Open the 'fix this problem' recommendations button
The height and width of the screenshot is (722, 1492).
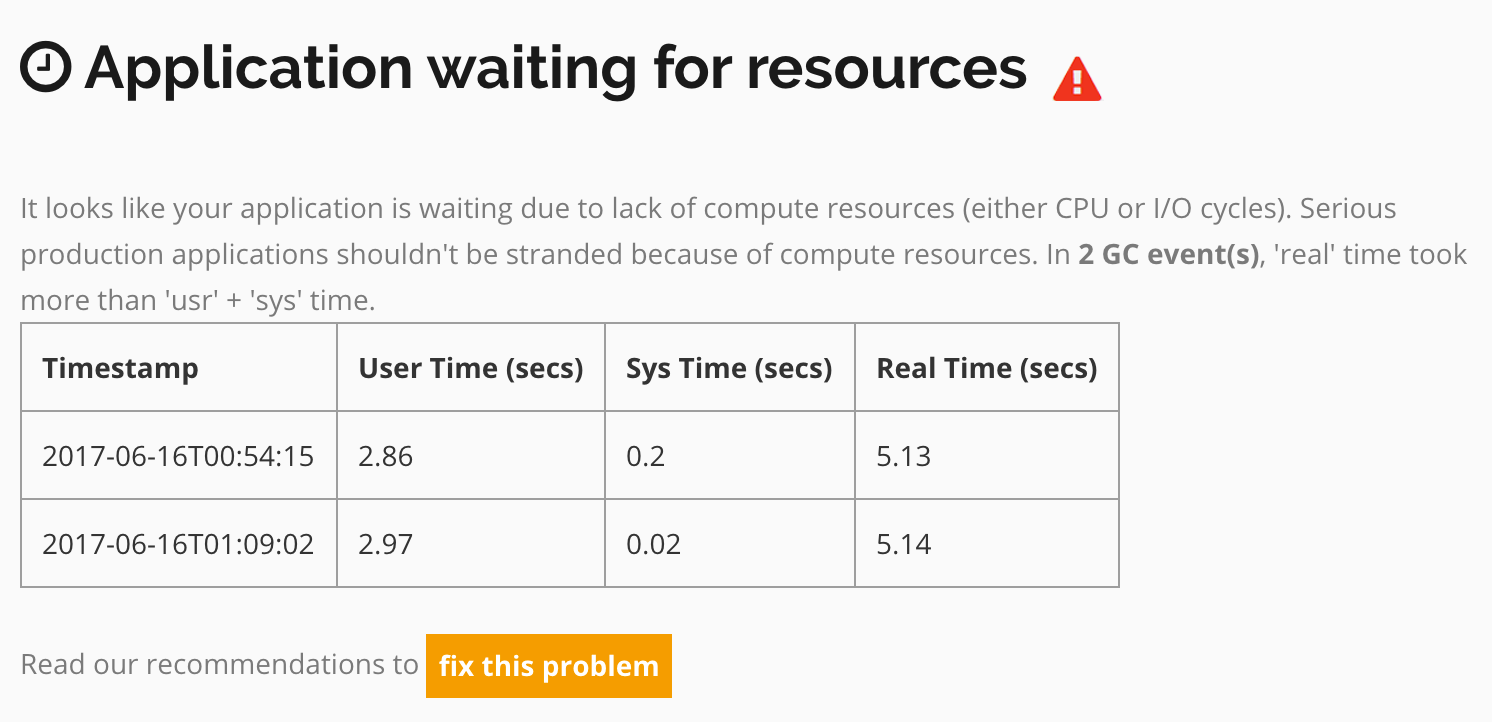[549, 666]
